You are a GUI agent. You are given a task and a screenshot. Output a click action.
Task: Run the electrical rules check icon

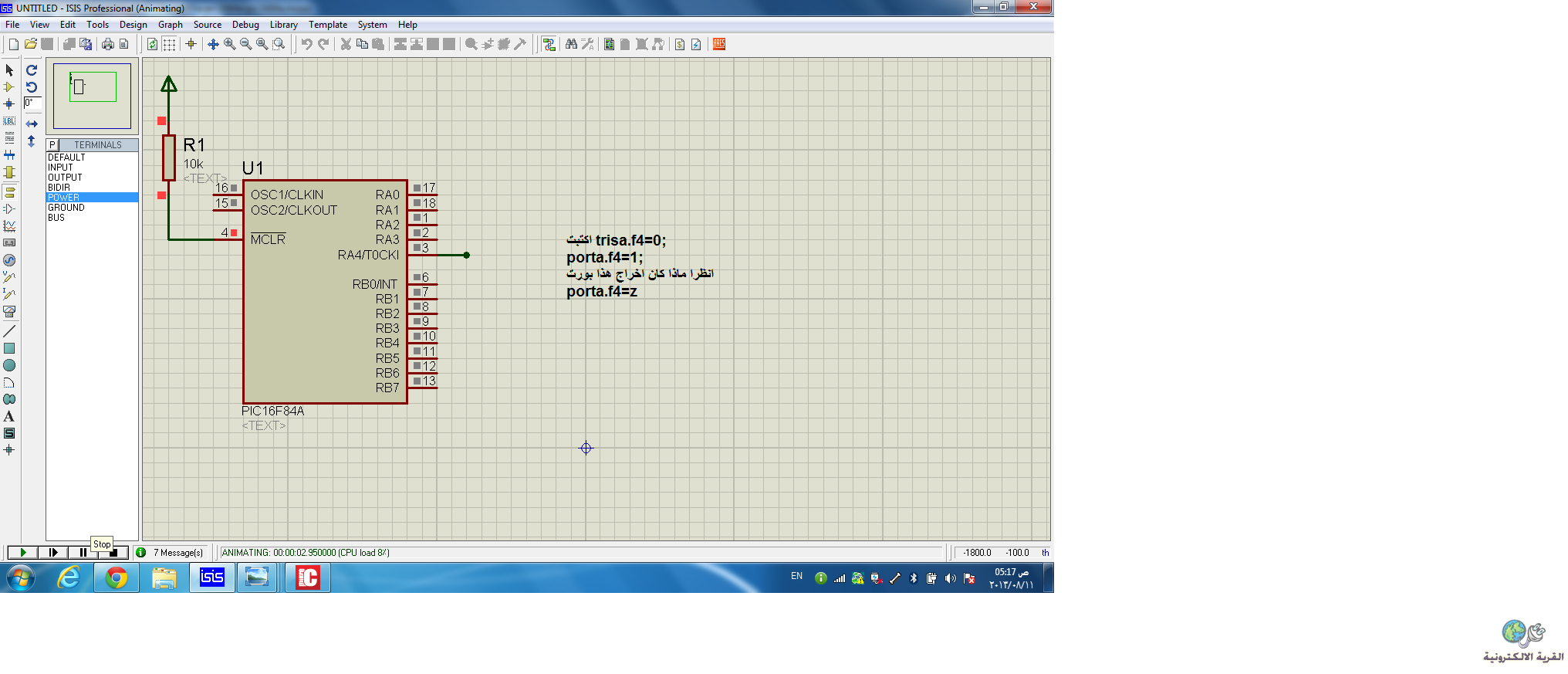point(696,44)
